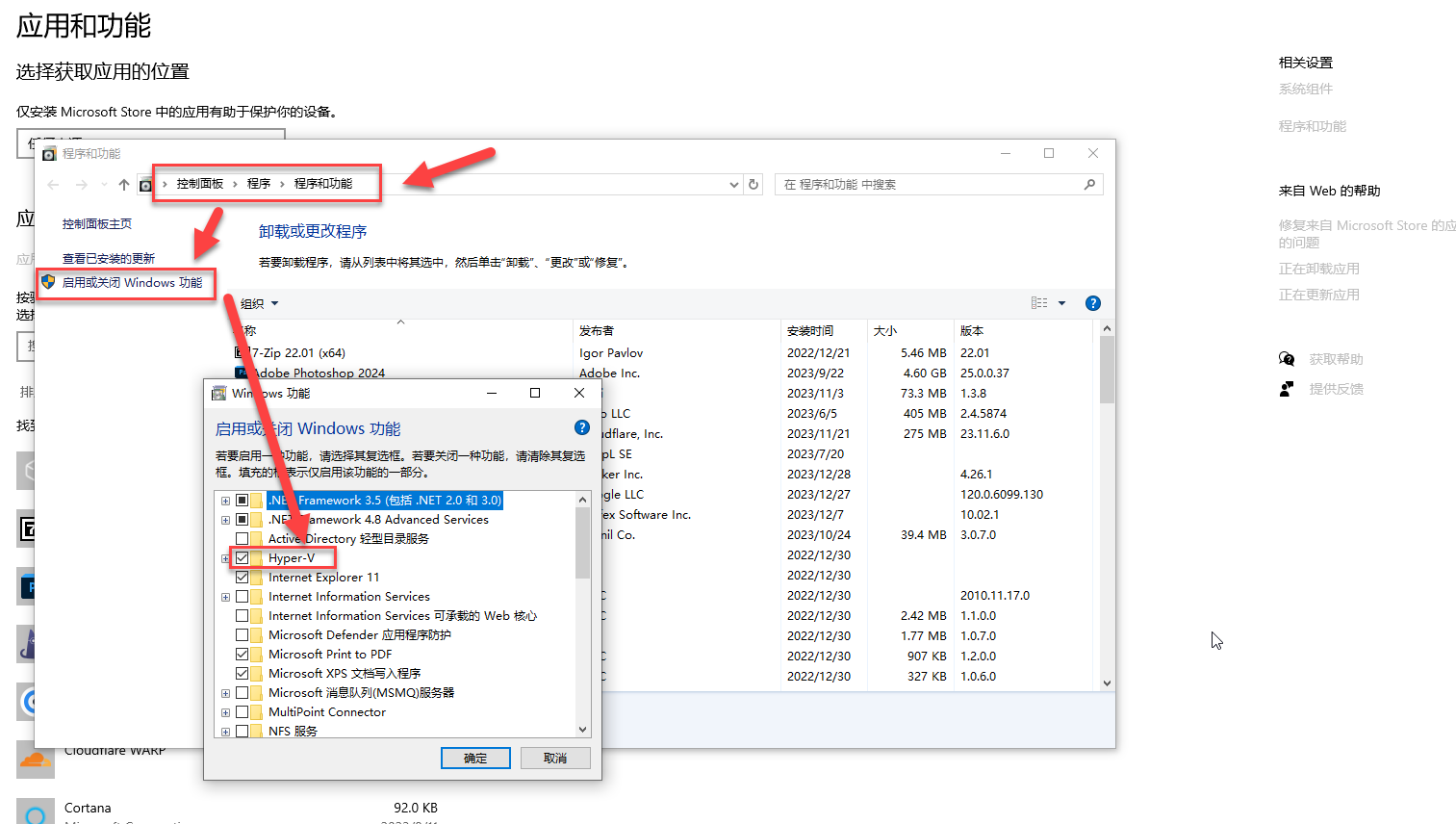This screenshot has width=1456, height=824.
Task: Click folder icon next to Internet Explorer 11
Action: point(257,578)
